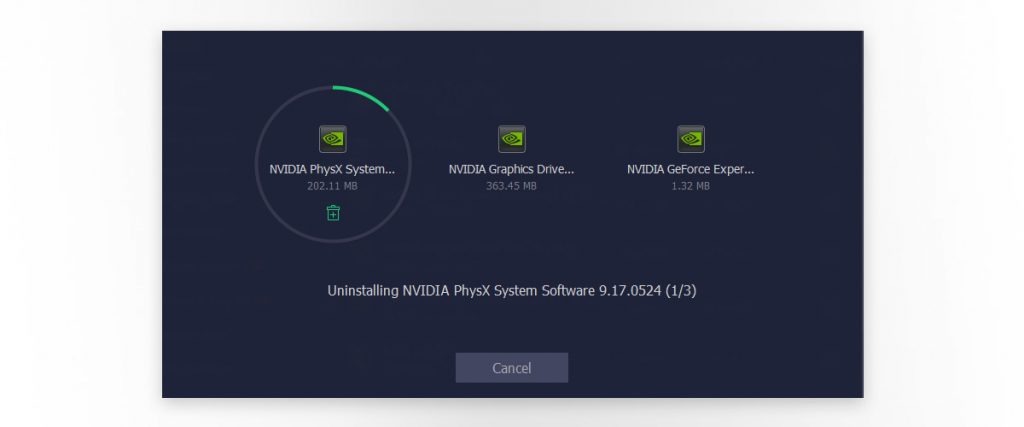
Task: Click the 9.17.0524 version number
Action: [x=630, y=291]
